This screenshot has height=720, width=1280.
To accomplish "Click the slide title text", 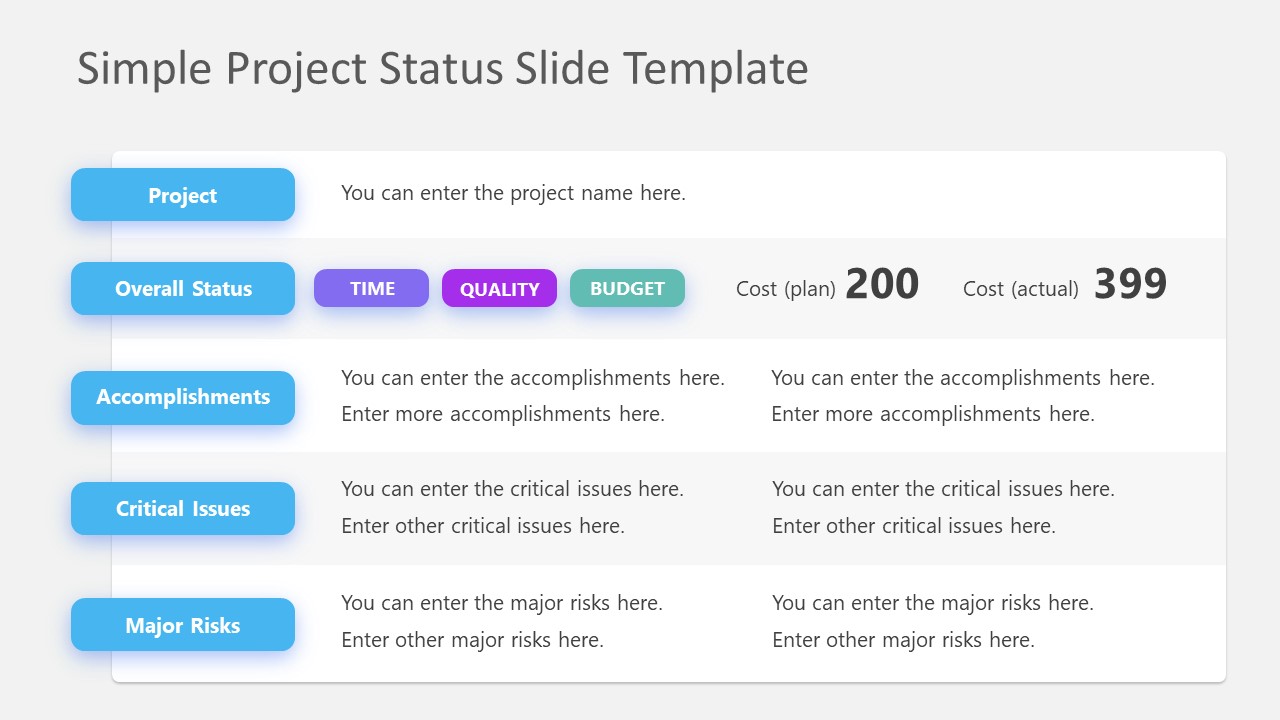I will click(x=443, y=68).
